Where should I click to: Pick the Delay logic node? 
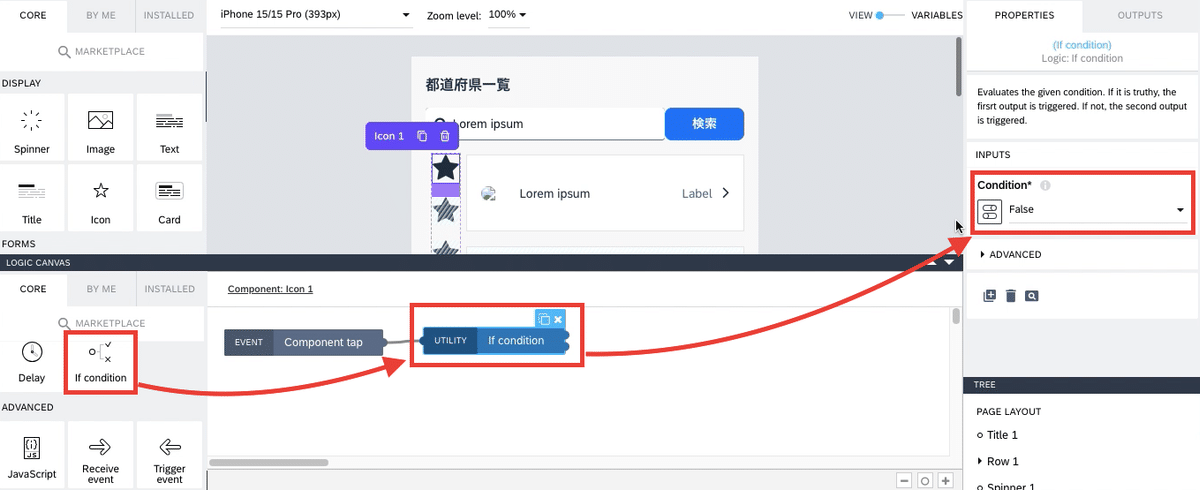click(32, 362)
